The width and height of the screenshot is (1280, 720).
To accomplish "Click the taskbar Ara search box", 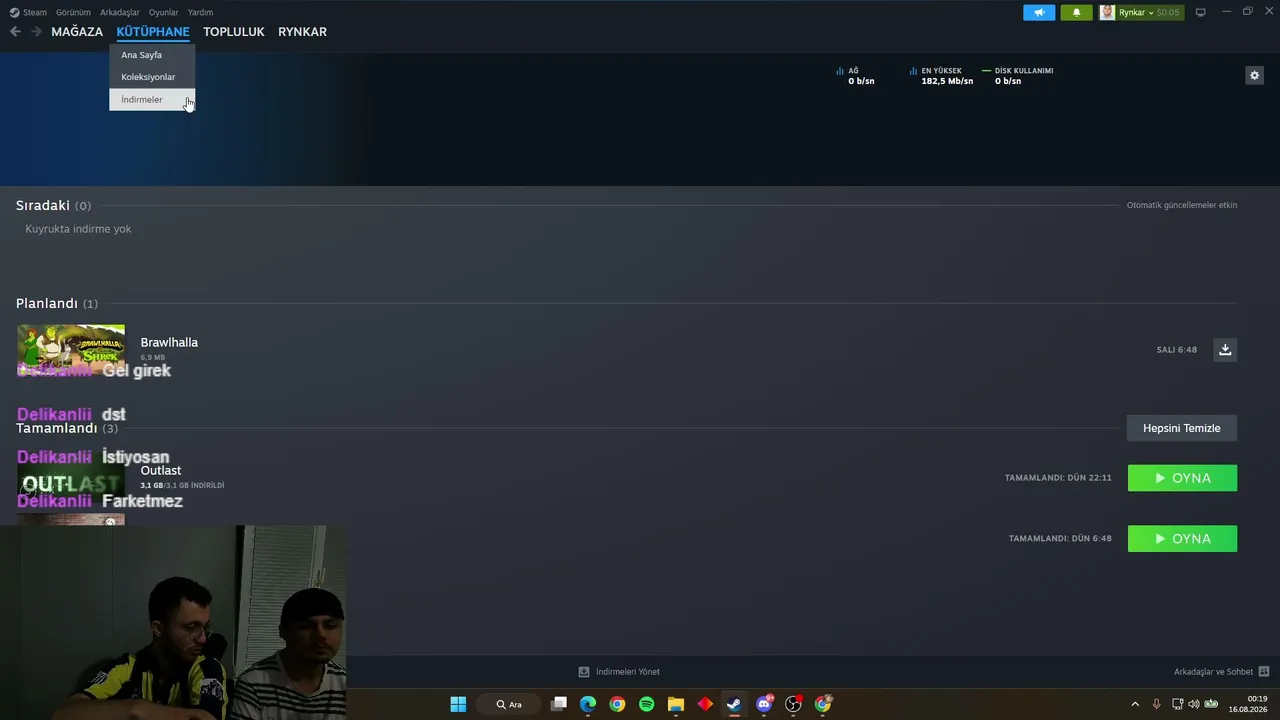I will 510,704.
